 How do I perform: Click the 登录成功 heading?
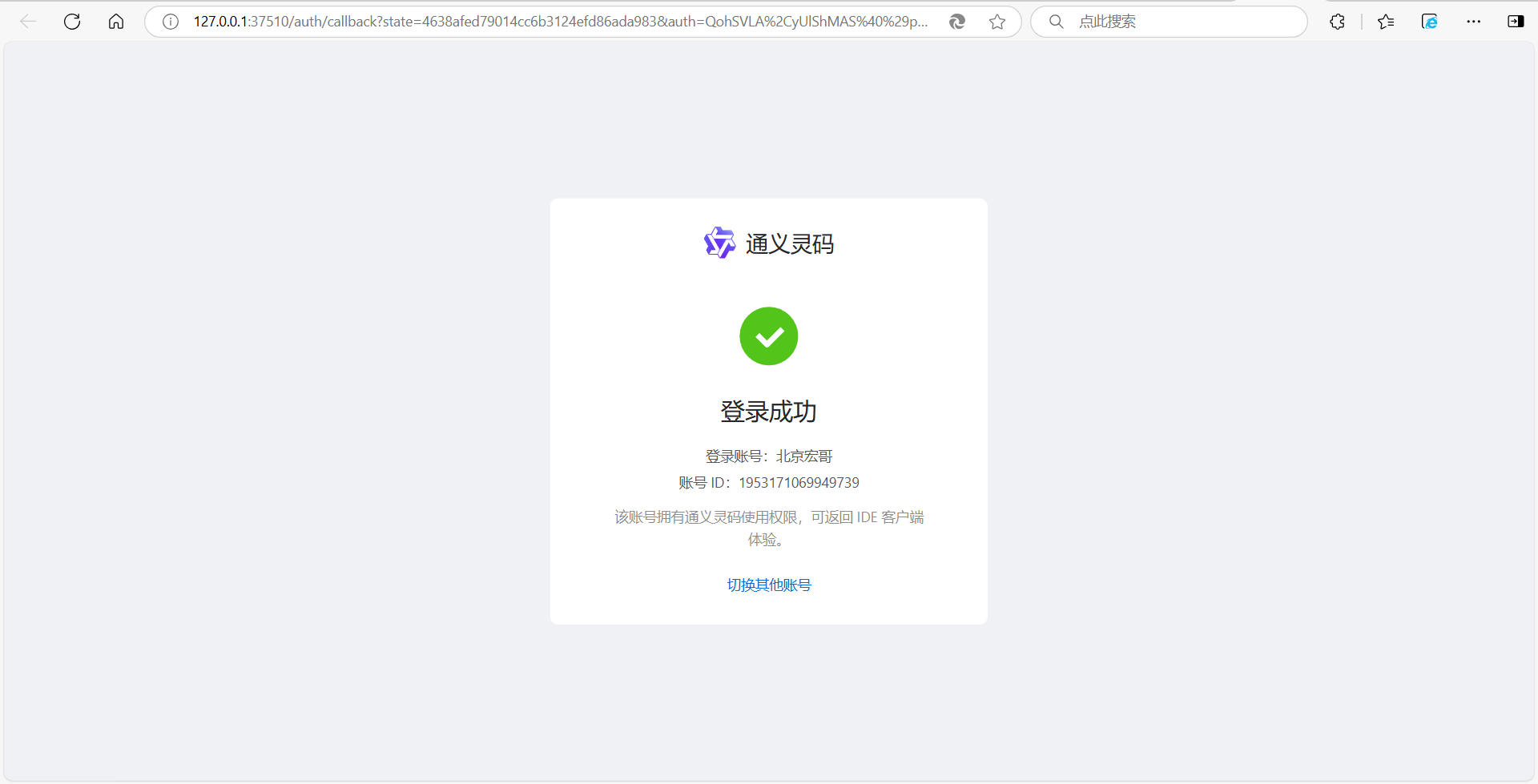coord(769,412)
